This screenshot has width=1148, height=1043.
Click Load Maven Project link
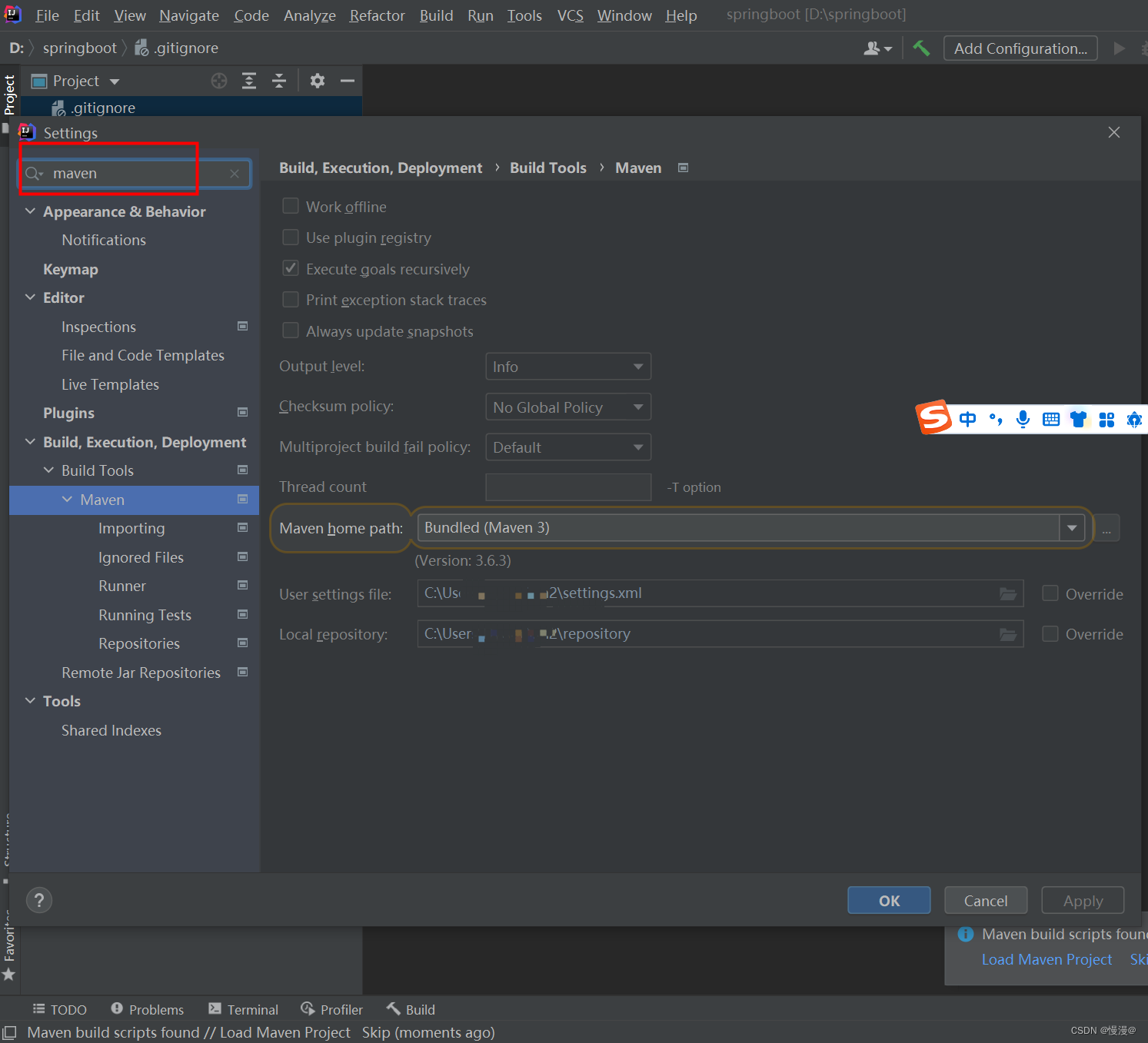[1047, 959]
